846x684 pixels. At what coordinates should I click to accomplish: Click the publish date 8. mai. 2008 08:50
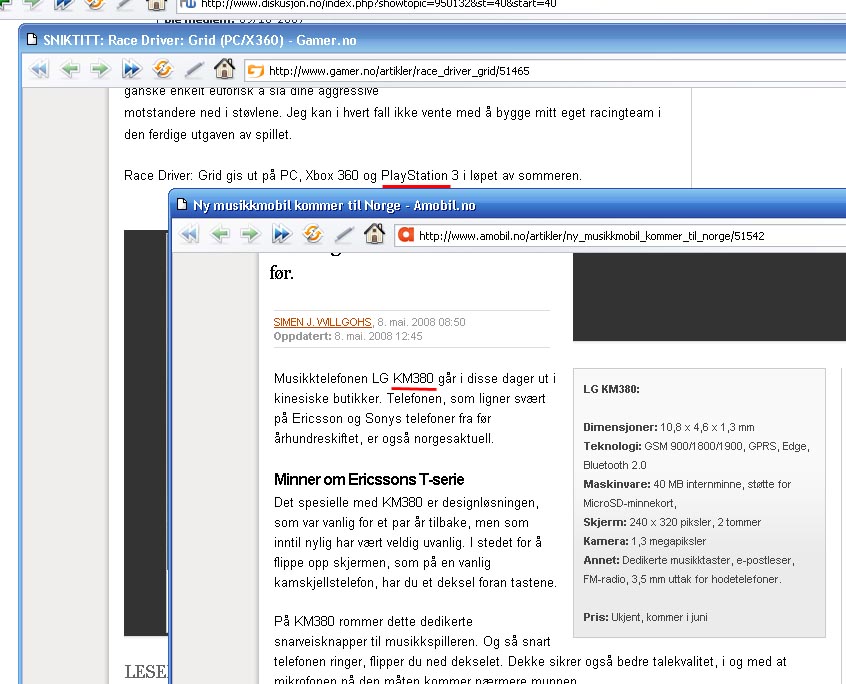(421, 322)
